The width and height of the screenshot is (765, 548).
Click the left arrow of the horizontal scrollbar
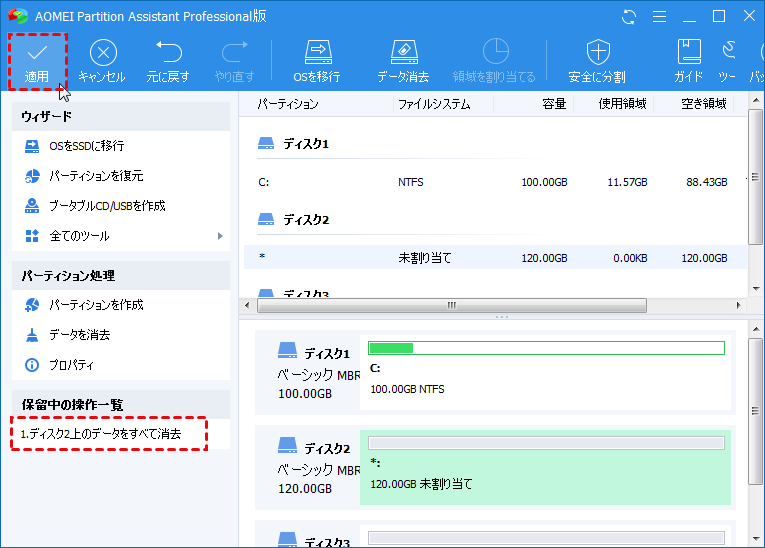pos(247,305)
